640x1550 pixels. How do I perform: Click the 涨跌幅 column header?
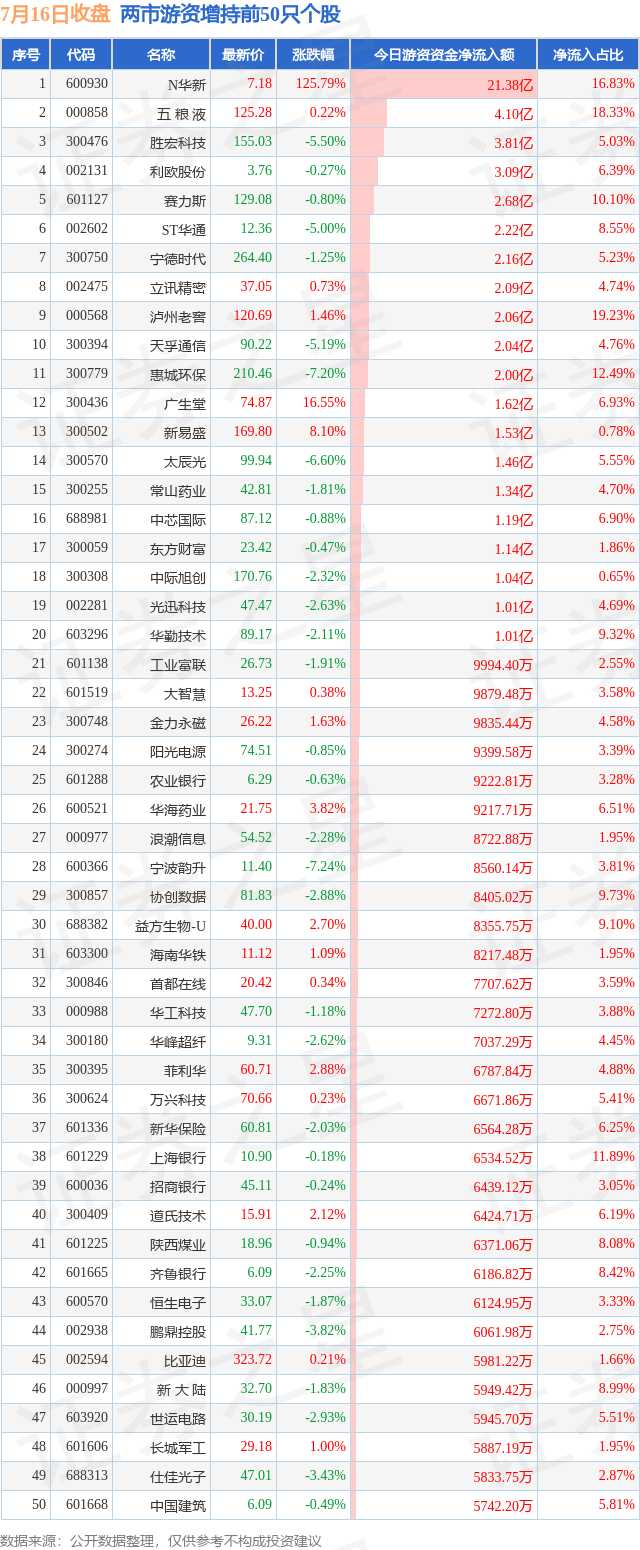[x=313, y=55]
